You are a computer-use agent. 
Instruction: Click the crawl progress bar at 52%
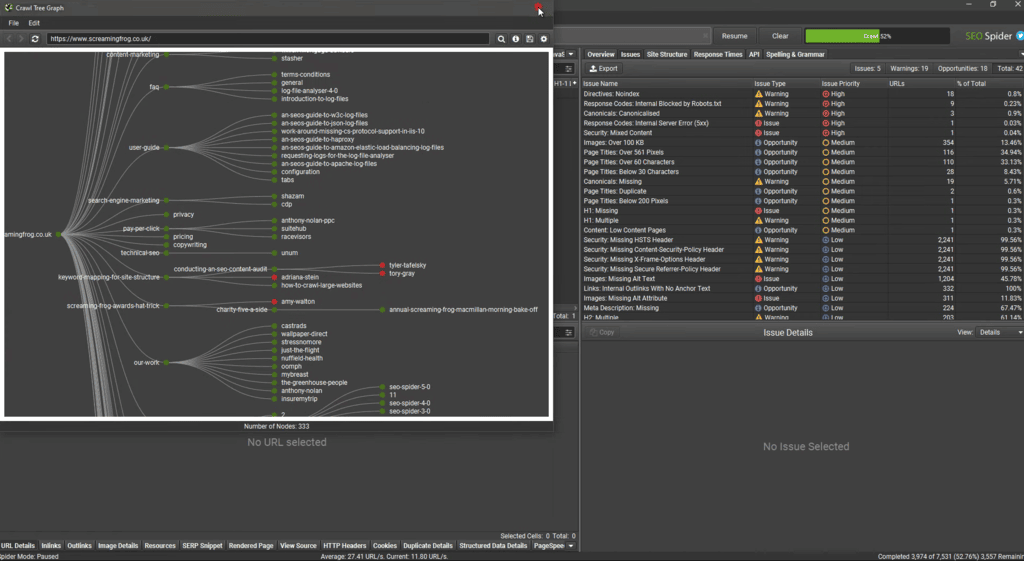click(x=877, y=36)
